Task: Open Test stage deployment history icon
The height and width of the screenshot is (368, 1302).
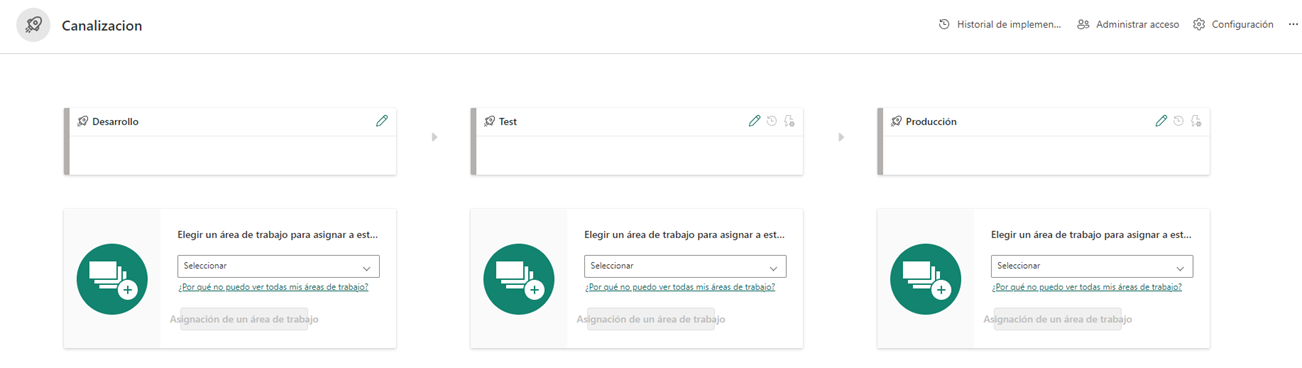Action: click(772, 121)
